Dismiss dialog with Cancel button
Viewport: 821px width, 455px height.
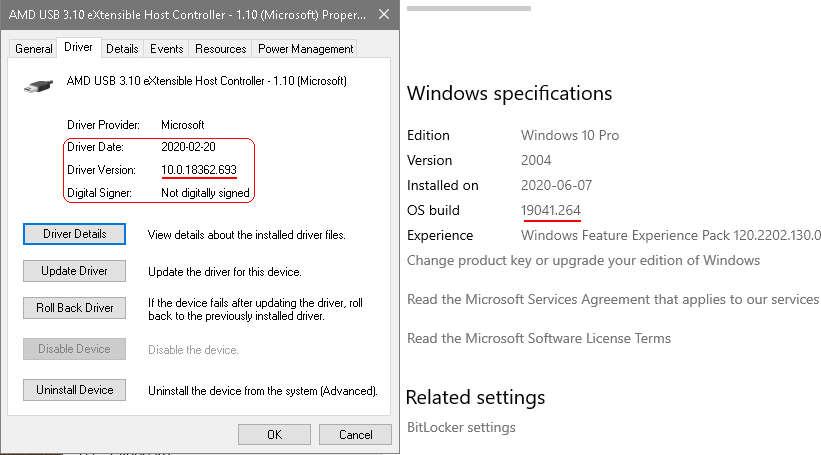[356, 435]
